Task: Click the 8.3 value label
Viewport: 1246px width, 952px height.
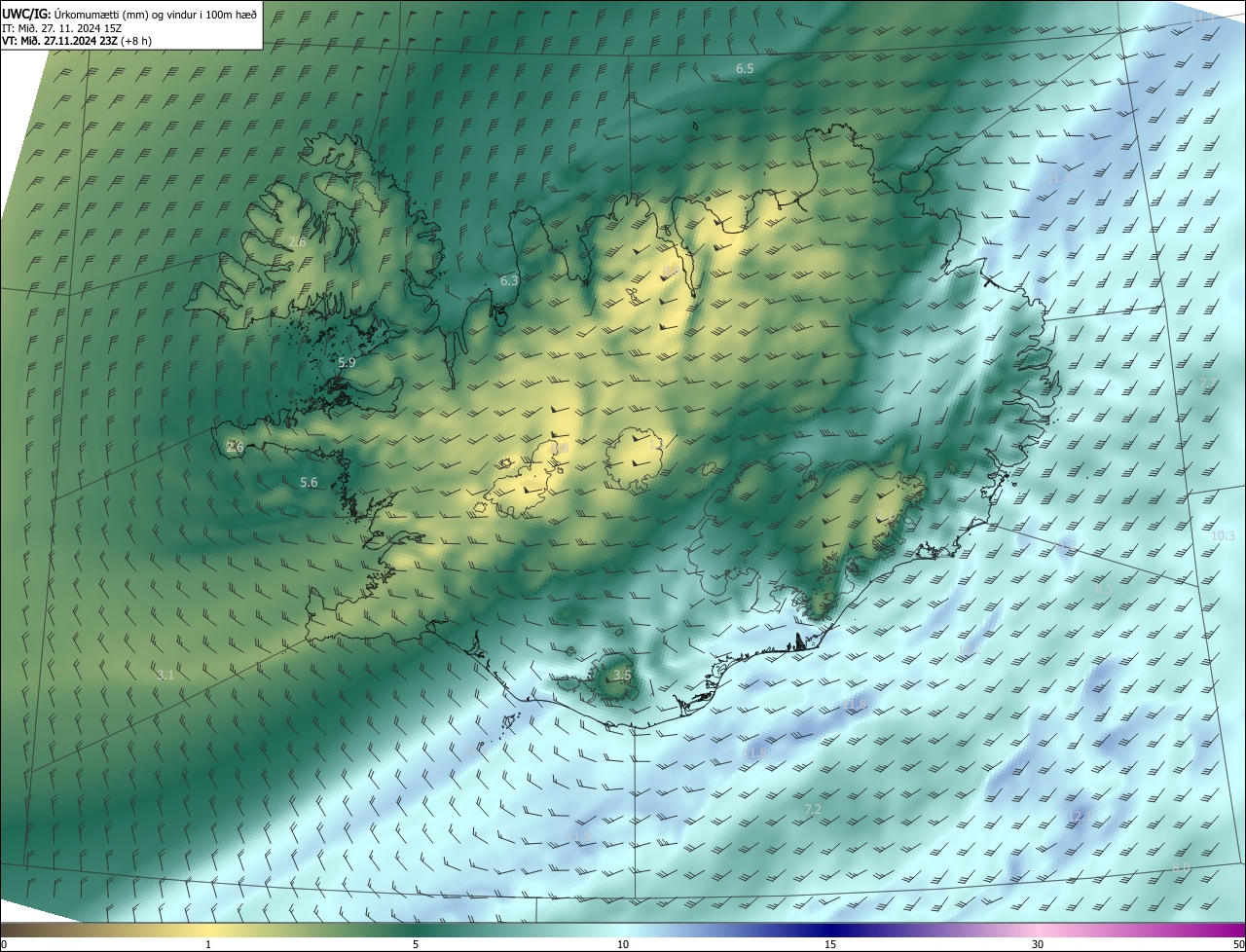Action: pos(1103,590)
